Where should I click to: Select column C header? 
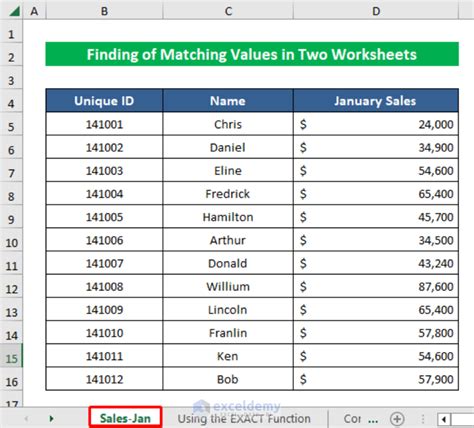click(228, 11)
